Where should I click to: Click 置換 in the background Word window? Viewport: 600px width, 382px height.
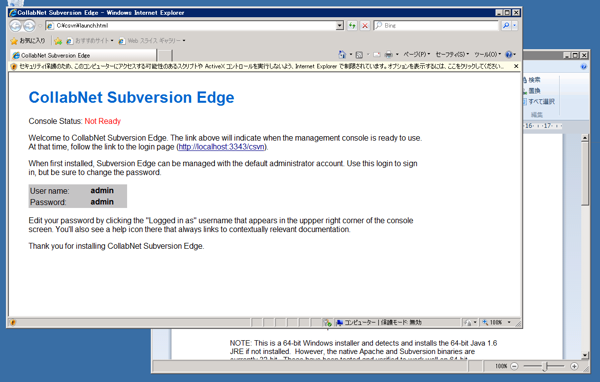click(532, 91)
